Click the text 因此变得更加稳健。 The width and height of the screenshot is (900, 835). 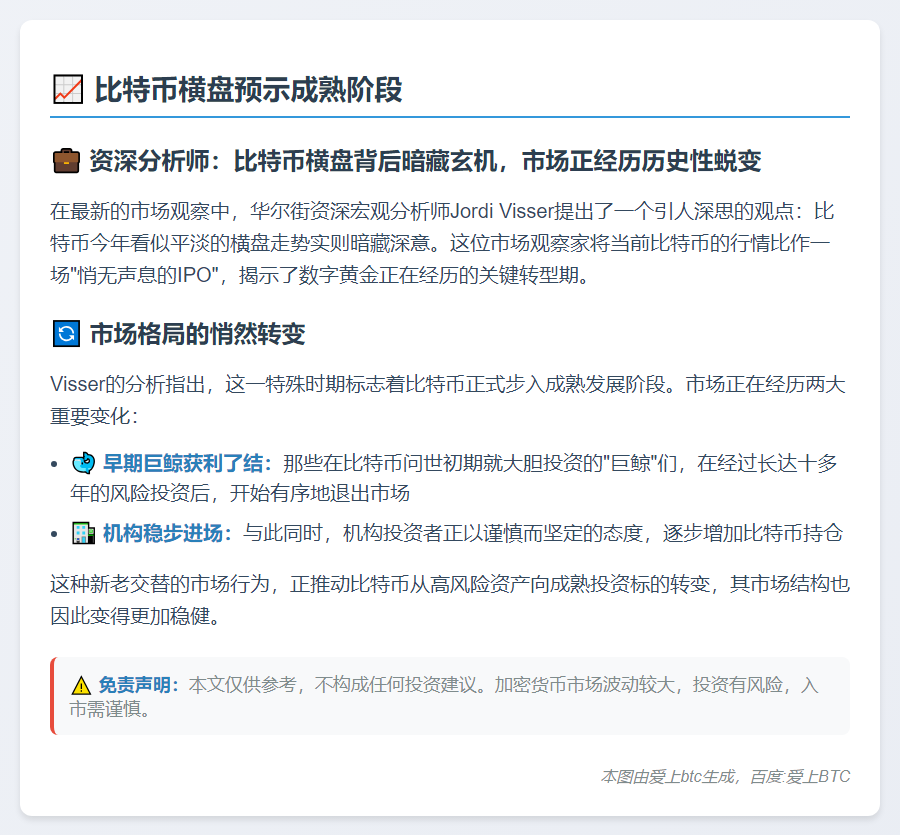click(135, 616)
